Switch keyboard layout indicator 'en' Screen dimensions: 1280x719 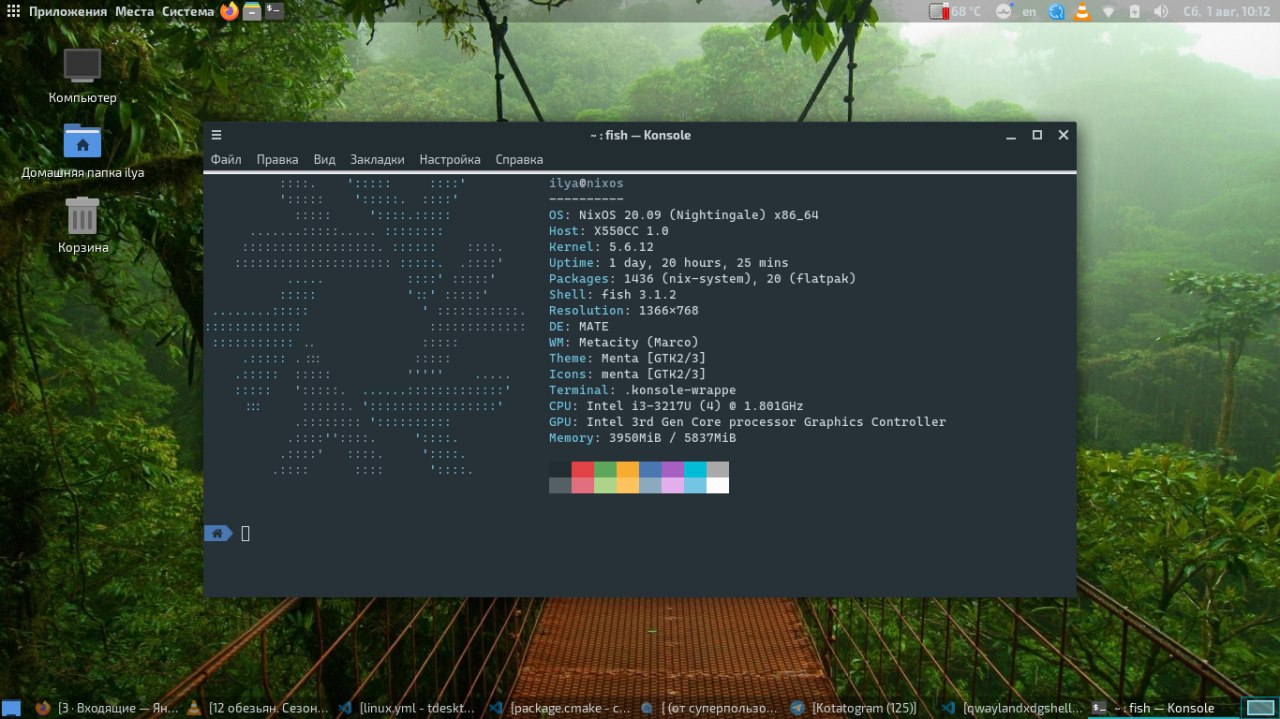click(x=1029, y=11)
